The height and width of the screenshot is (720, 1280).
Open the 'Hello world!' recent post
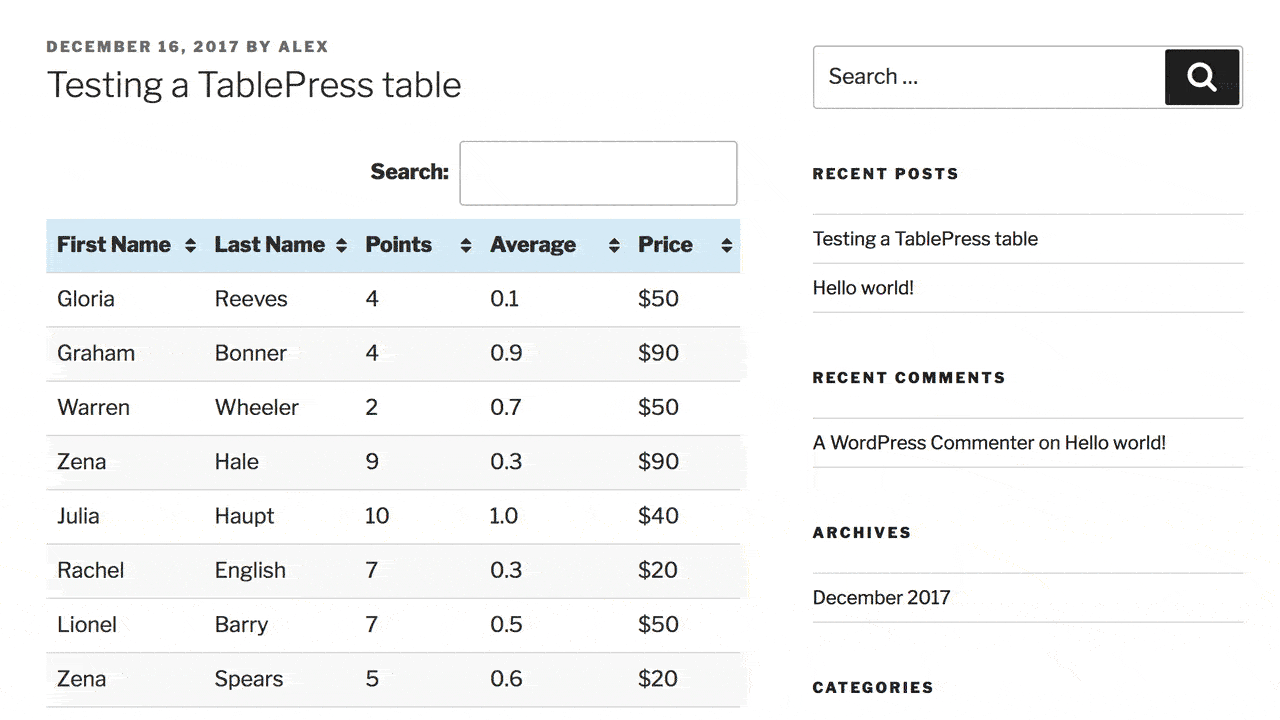(863, 288)
